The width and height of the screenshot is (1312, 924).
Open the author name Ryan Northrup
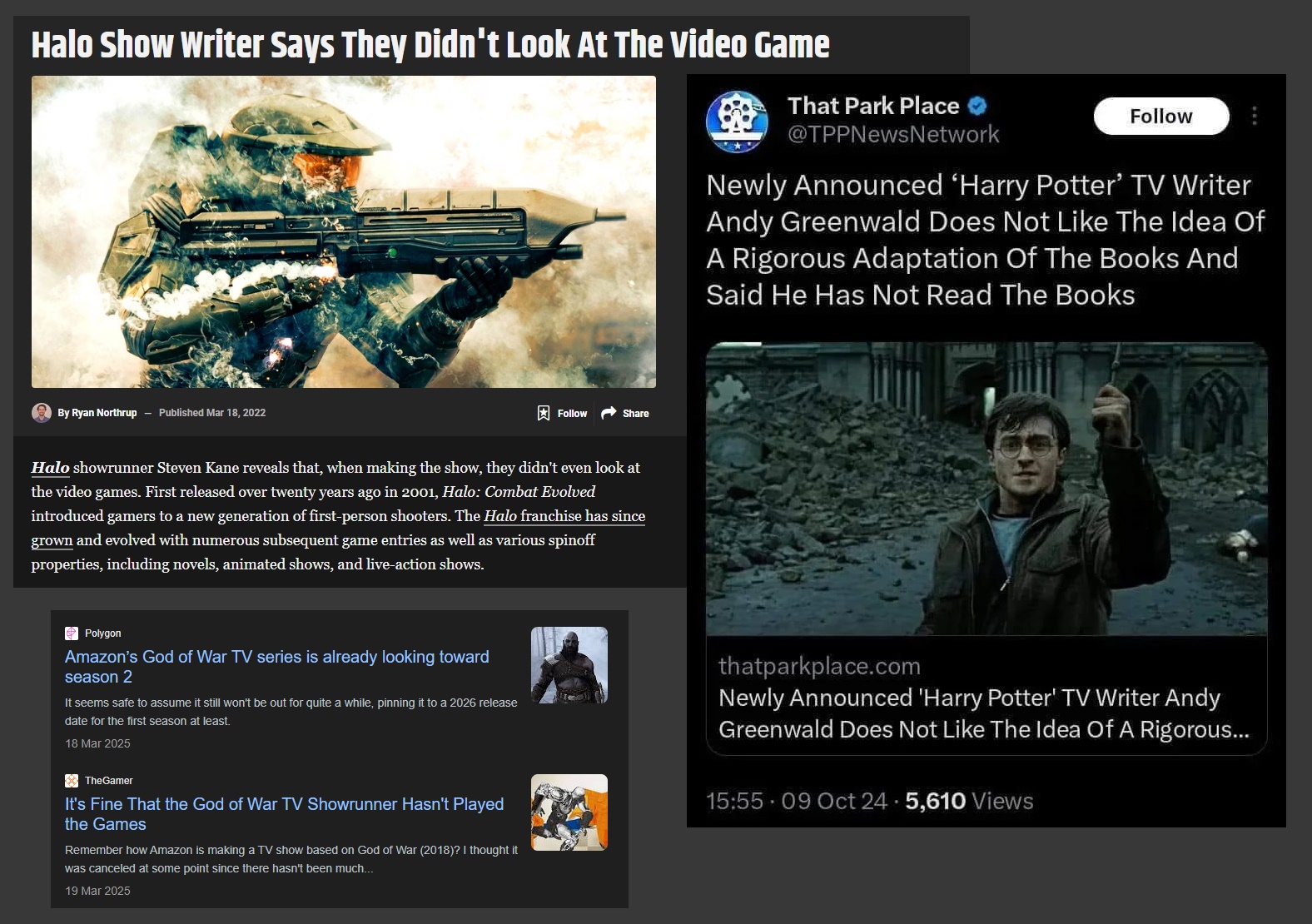[104, 413]
